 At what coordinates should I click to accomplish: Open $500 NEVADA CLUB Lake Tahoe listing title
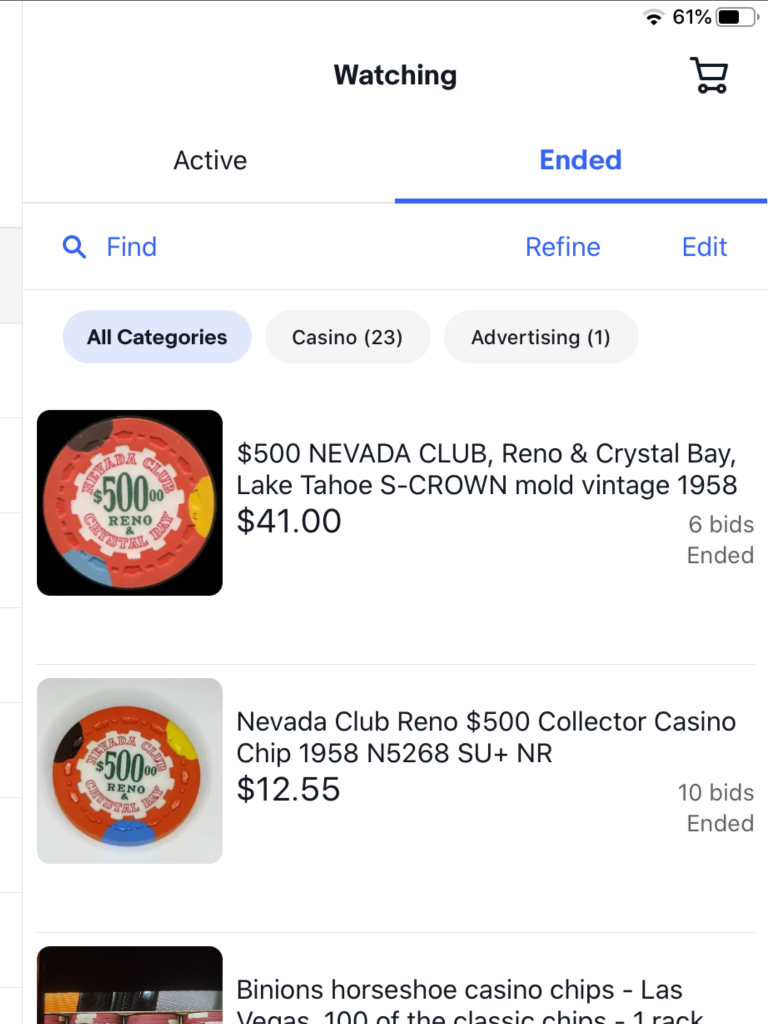click(x=486, y=469)
